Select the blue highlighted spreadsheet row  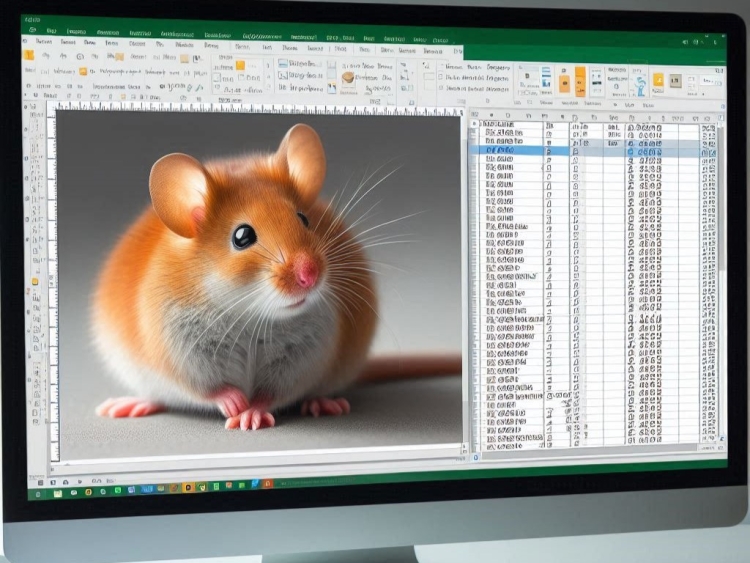[512, 151]
